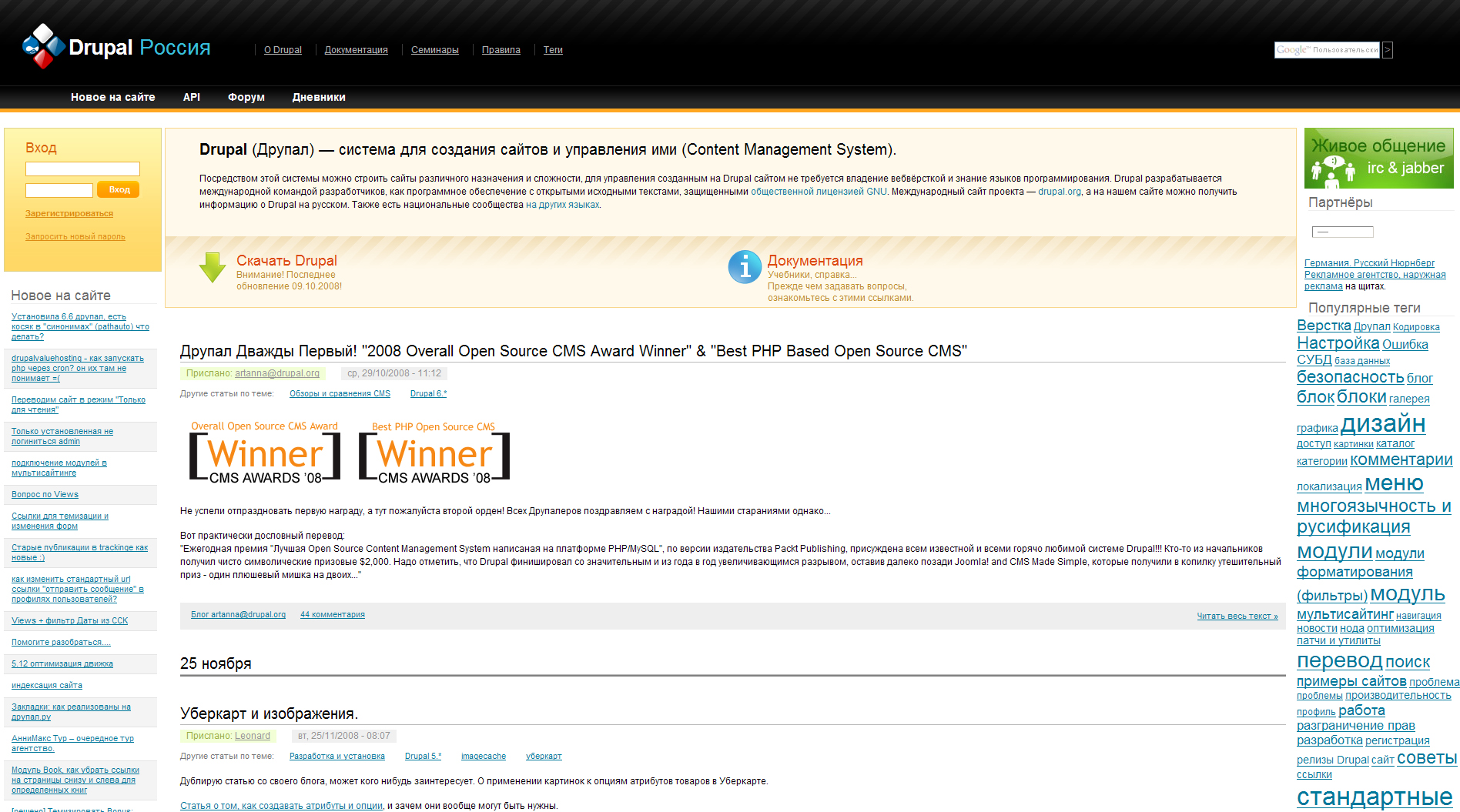Click the Best PHP Open Source CMS Winner badge

[434, 452]
